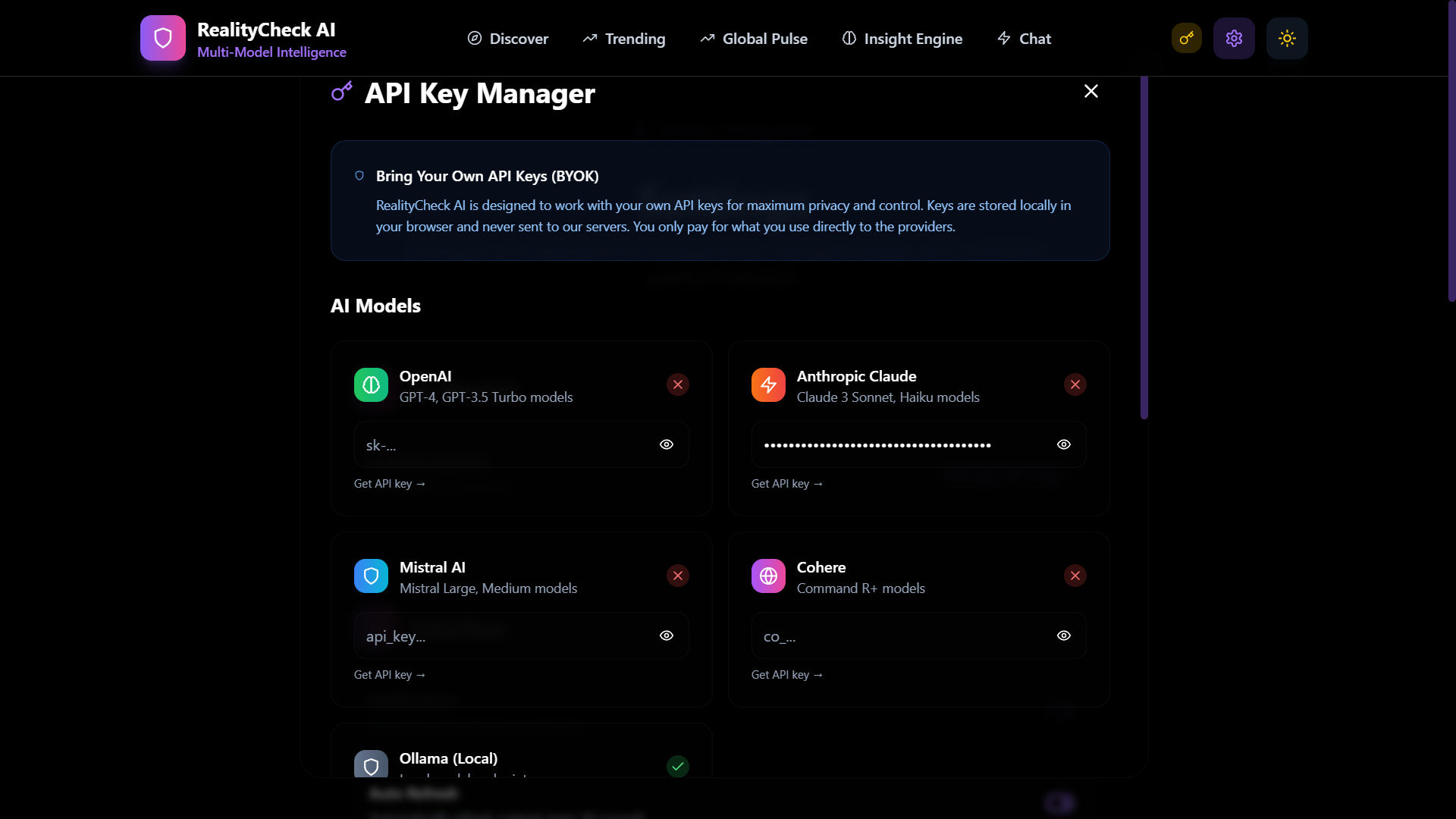The width and height of the screenshot is (1456, 819).
Task: Click the OpenAI brain logo icon
Action: pos(371,385)
